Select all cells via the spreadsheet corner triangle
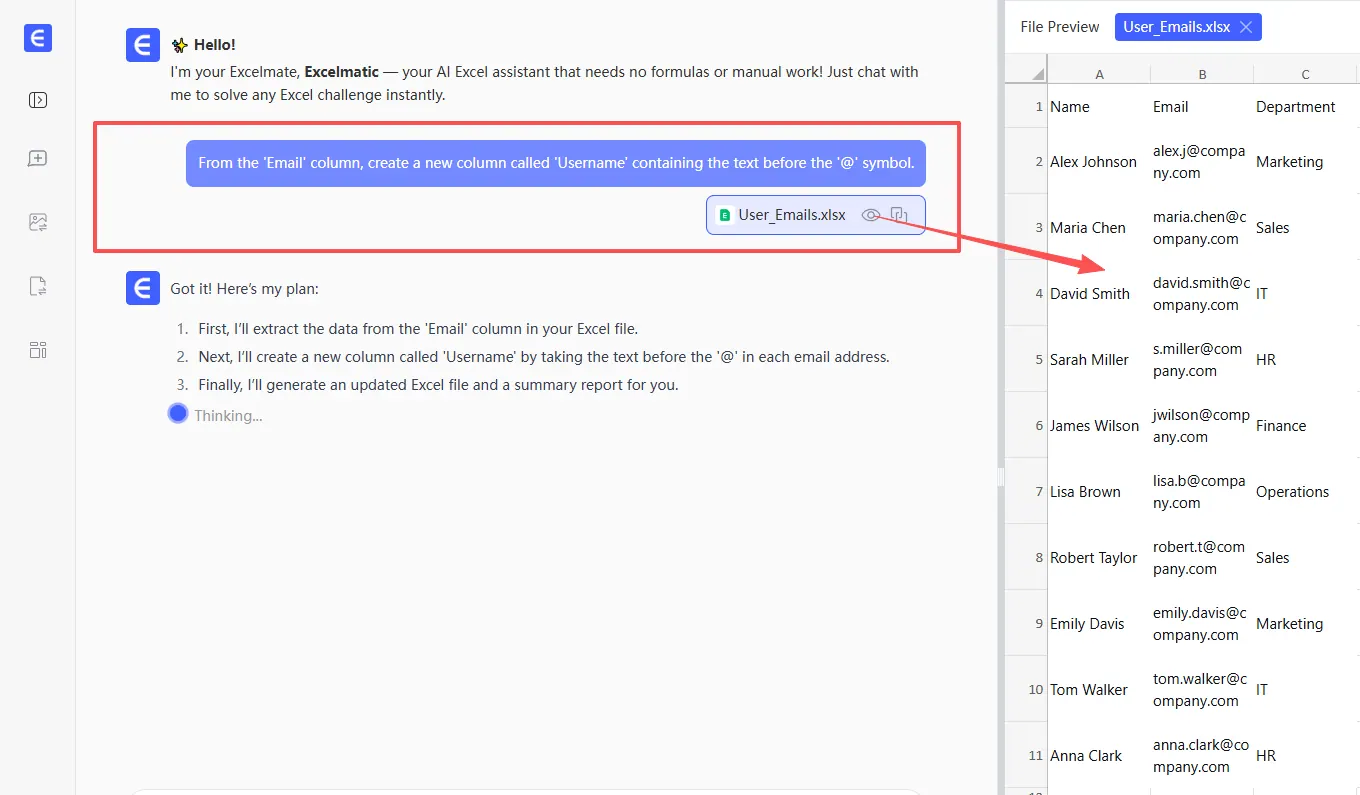The width and height of the screenshot is (1360, 795). pos(1036,74)
